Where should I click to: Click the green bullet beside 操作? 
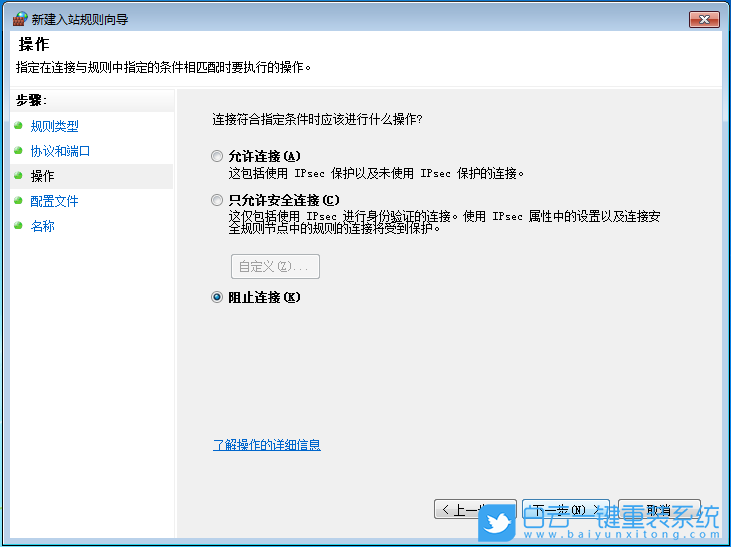(18, 175)
